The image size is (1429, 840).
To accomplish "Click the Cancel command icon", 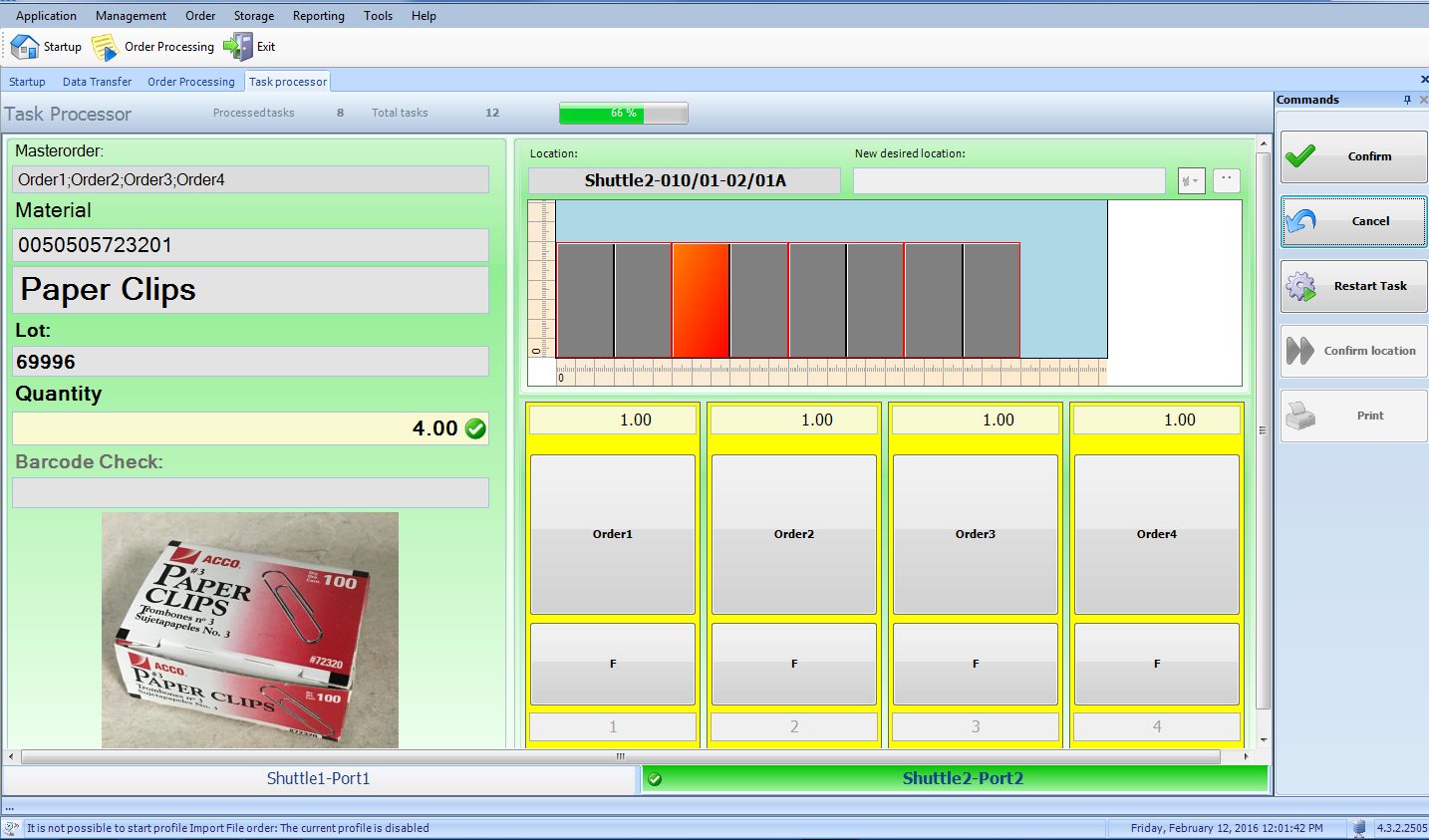I will click(1305, 221).
